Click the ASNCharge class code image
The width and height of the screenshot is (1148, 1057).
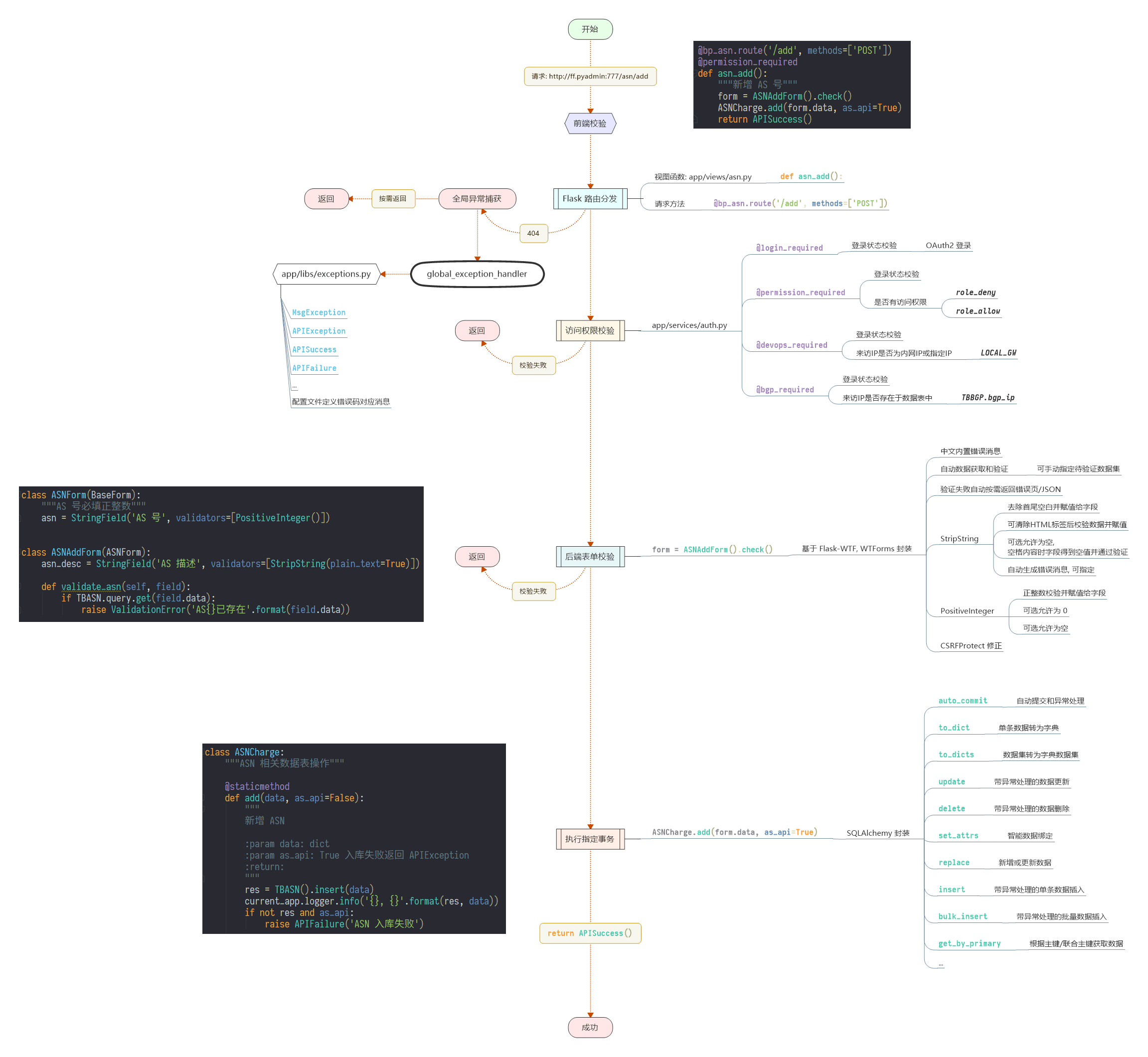pos(353,838)
